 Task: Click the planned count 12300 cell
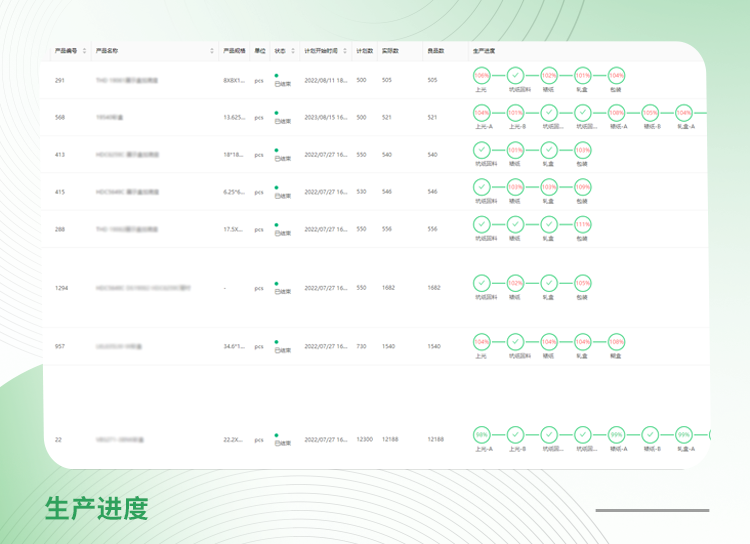364,439
